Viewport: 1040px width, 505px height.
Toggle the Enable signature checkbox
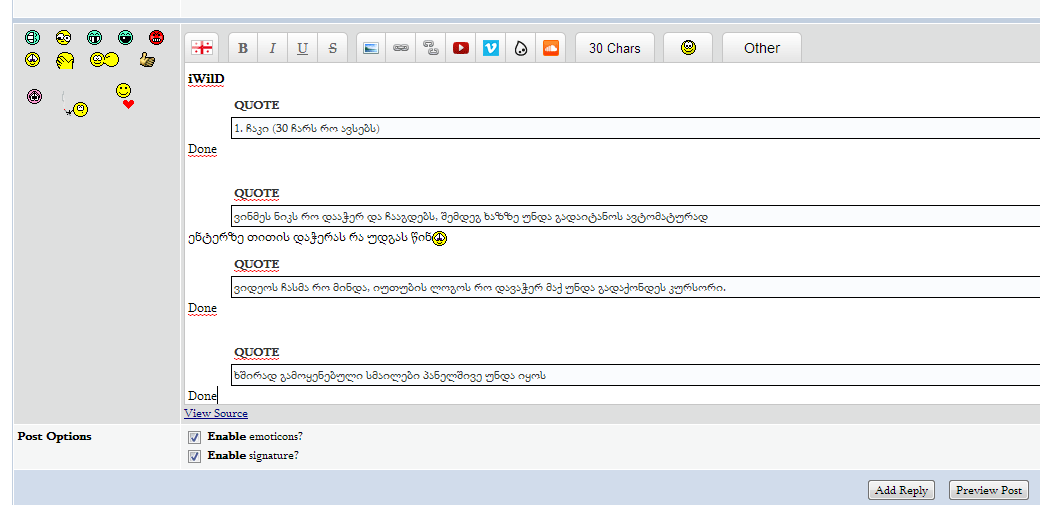click(x=194, y=457)
